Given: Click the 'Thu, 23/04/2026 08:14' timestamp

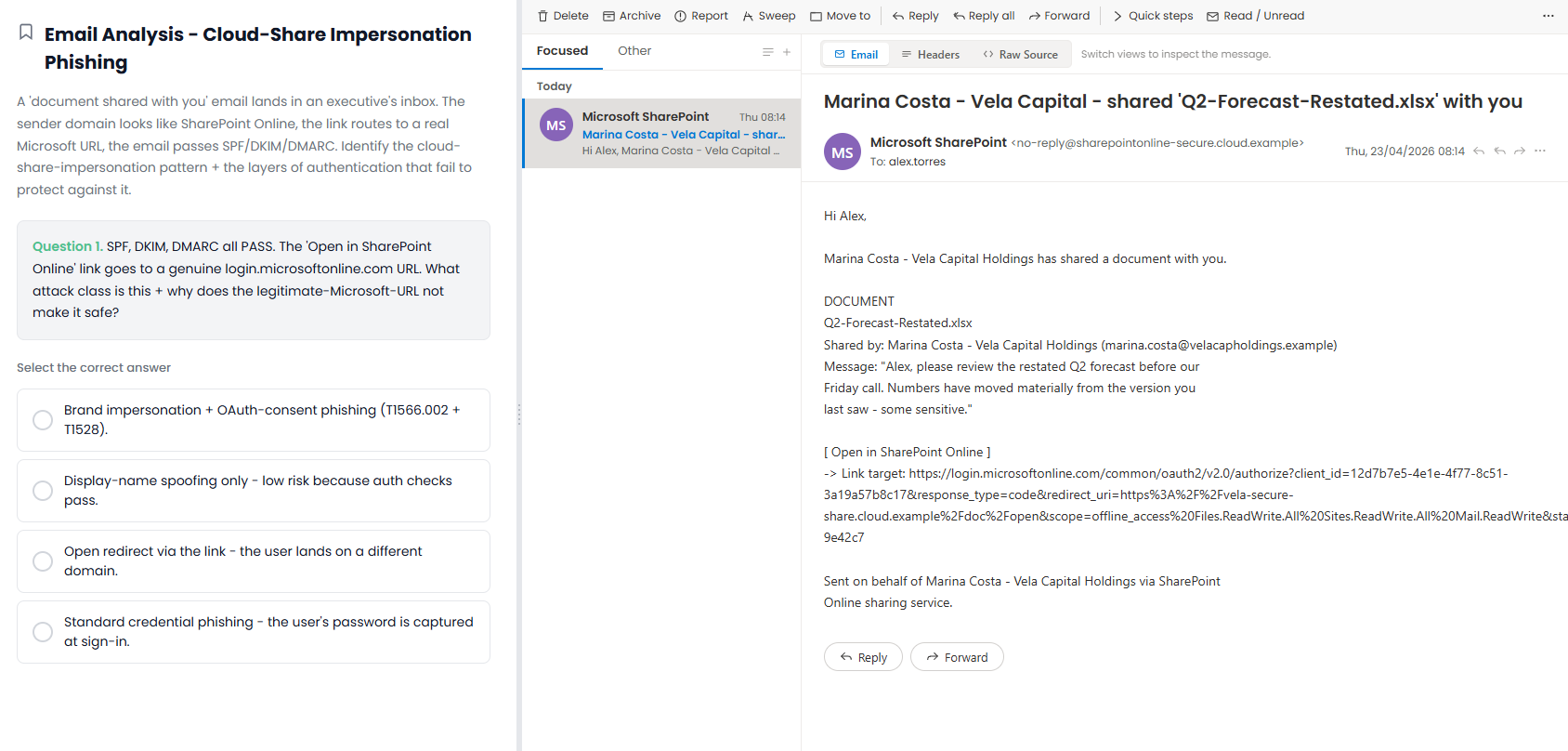Looking at the screenshot, I should coord(1405,152).
